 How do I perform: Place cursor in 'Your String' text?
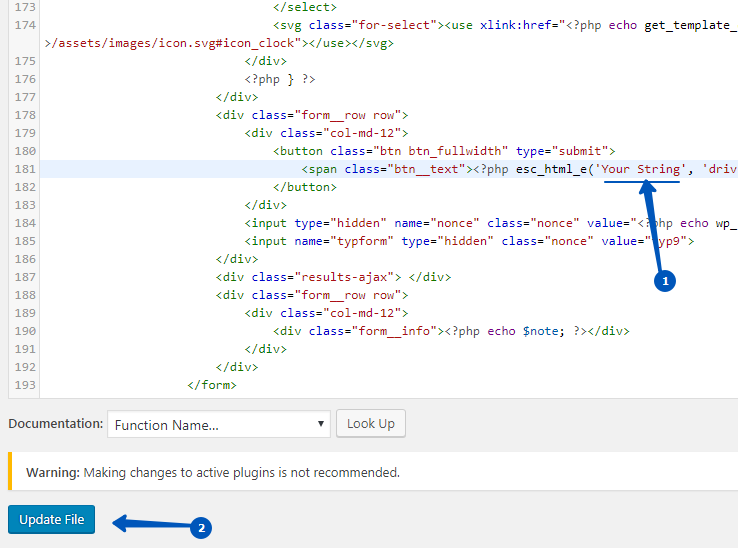(641, 169)
